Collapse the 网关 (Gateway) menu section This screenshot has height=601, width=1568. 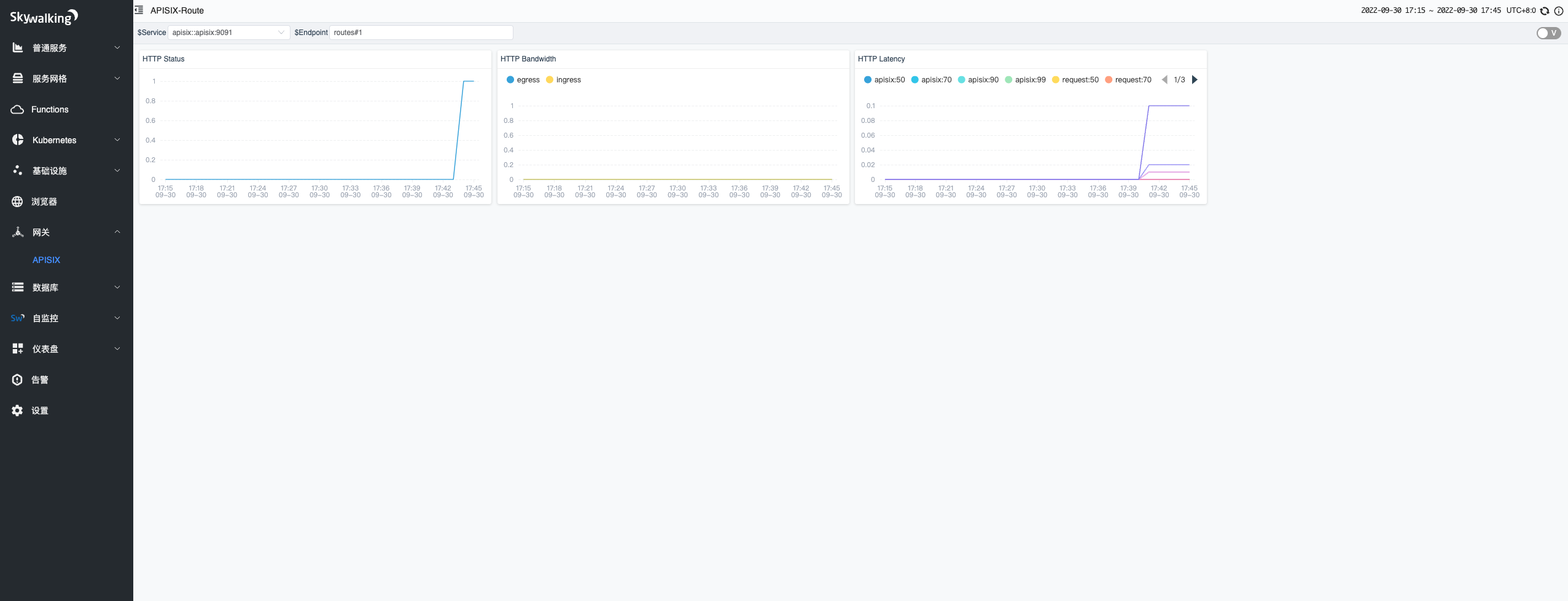pyautogui.click(x=117, y=232)
